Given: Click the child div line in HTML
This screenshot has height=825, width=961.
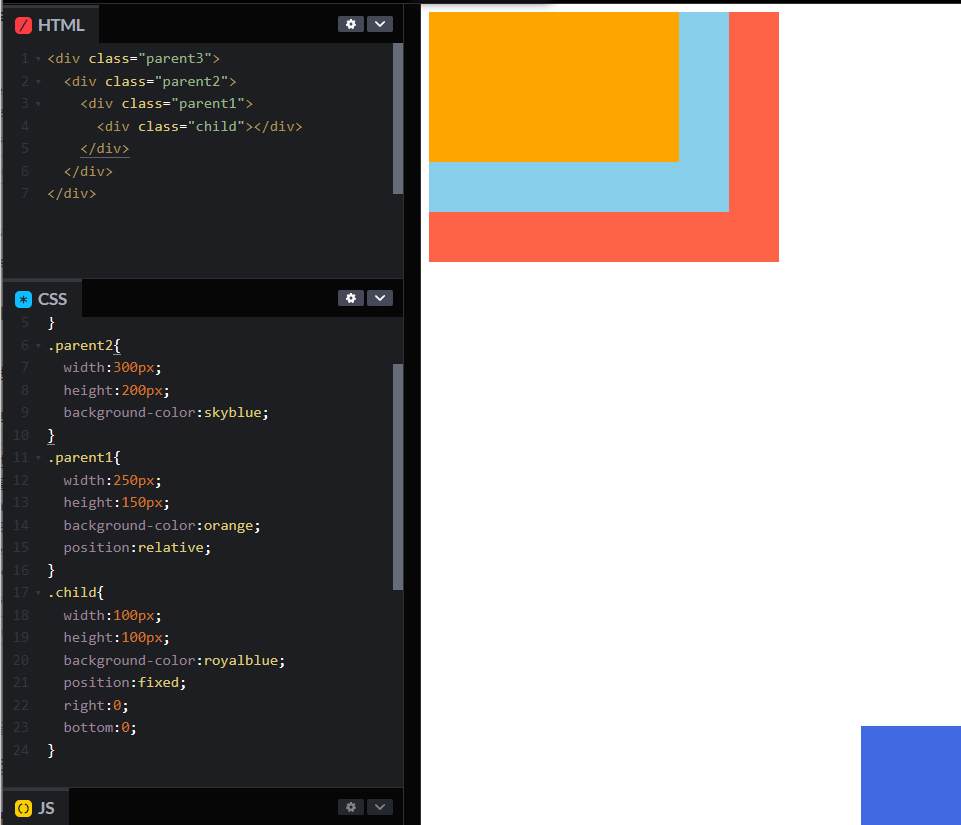Looking at the screenshot, I should (200, 126).
